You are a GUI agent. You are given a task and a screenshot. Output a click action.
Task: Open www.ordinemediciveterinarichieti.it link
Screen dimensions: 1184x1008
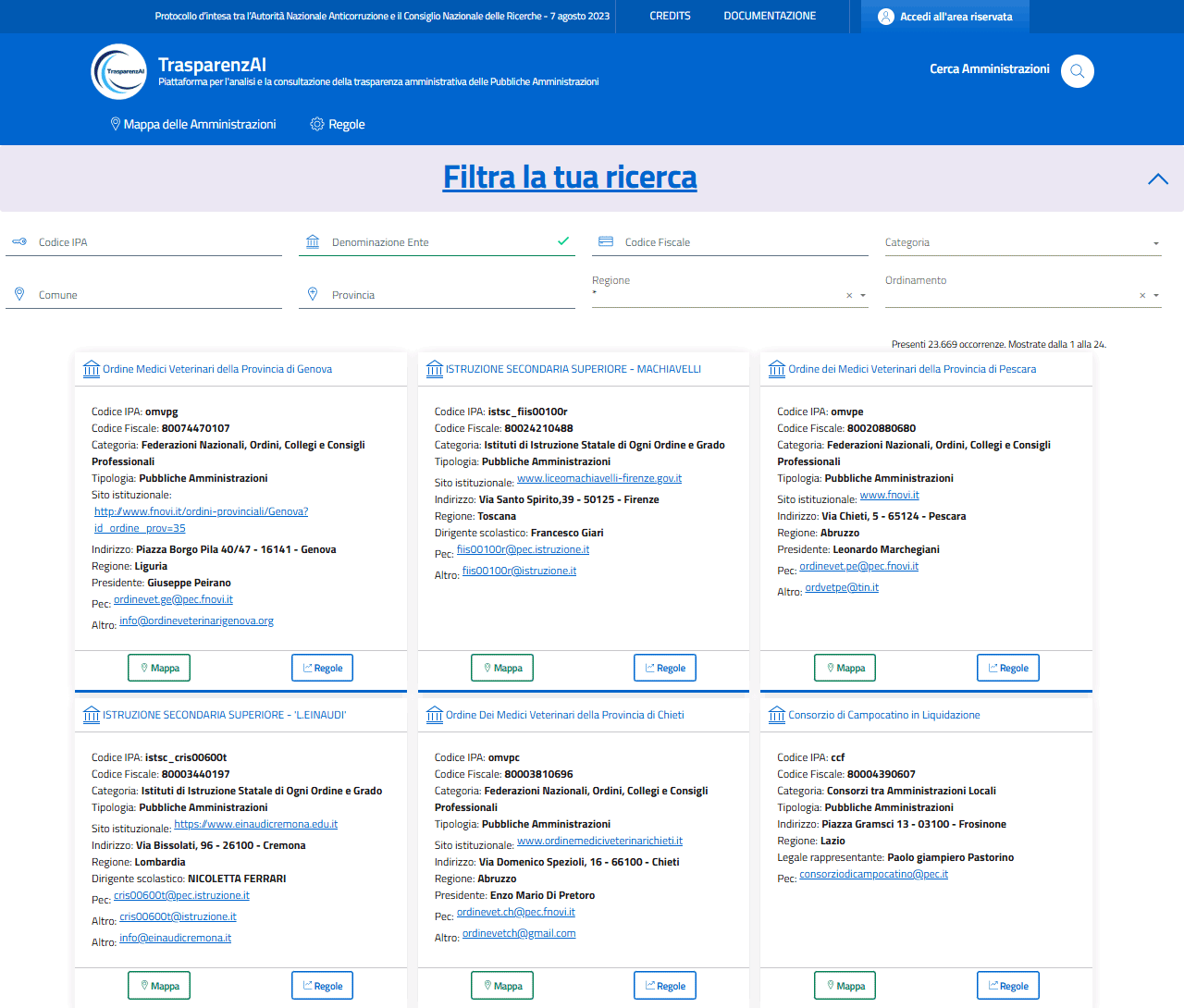tap(599, 841)
